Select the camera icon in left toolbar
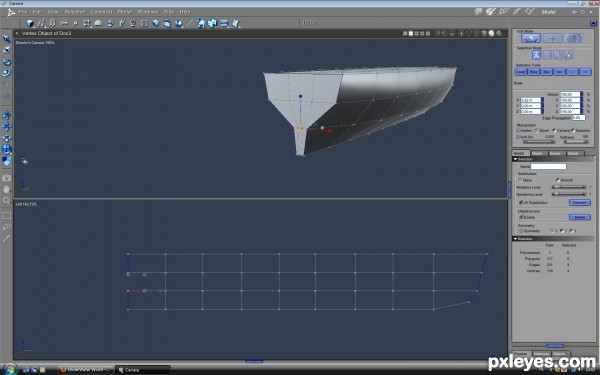Image resolution: width=600 pixels, height=375 pixels. point(7,178)
